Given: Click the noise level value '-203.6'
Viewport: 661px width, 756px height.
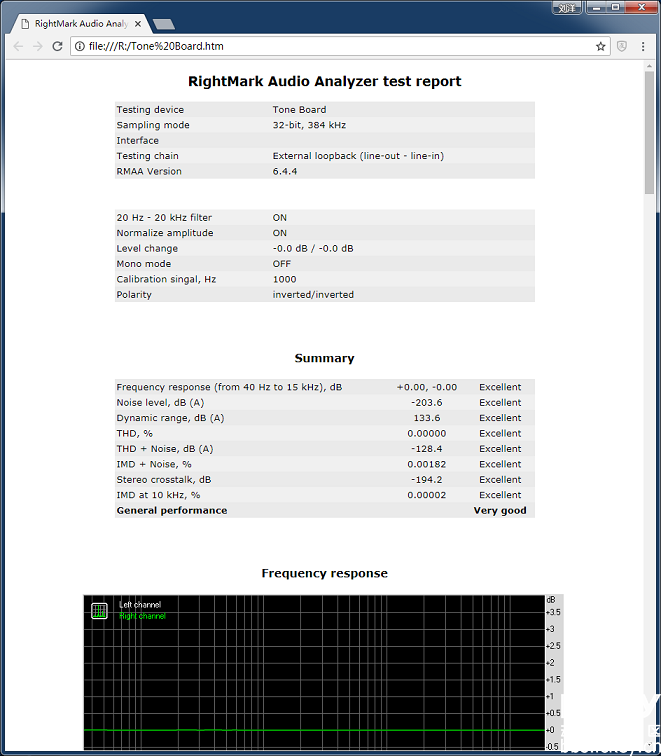Looking at the screenshot, I should tap(427, 403).
